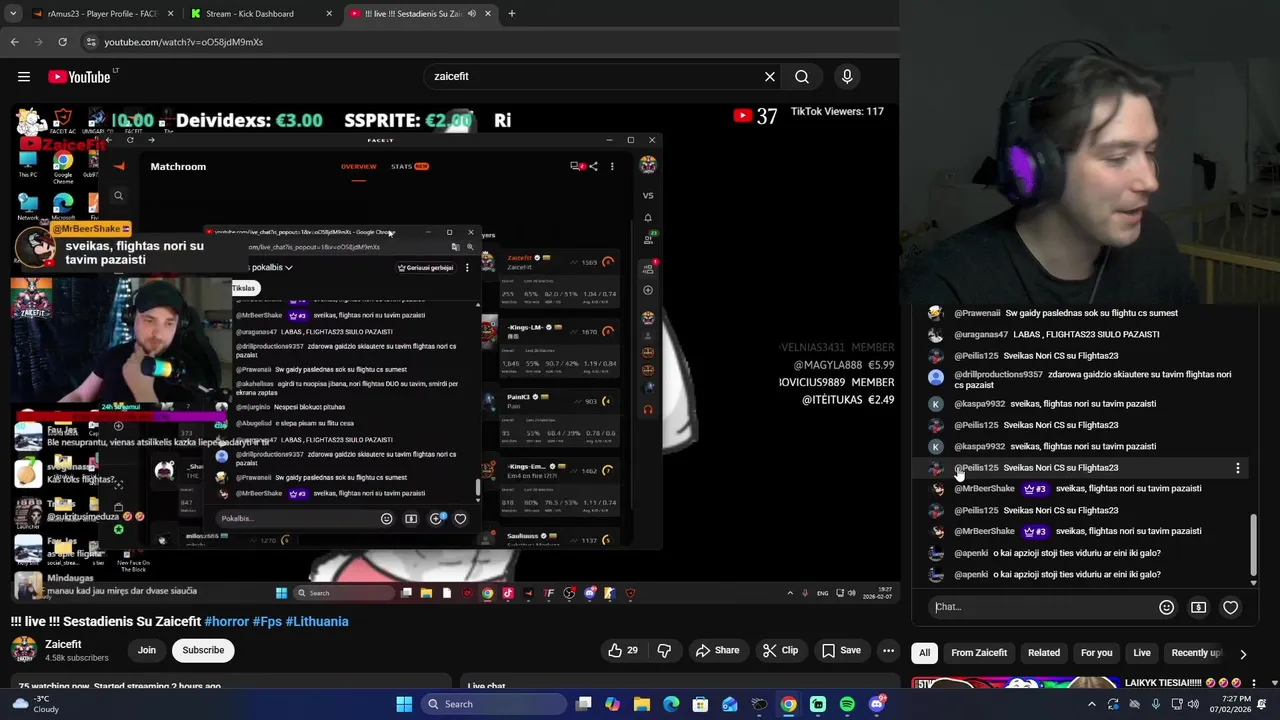1280x720 pixels.
Task: Open Zaicefit channel name link
Action: (63, 644)
